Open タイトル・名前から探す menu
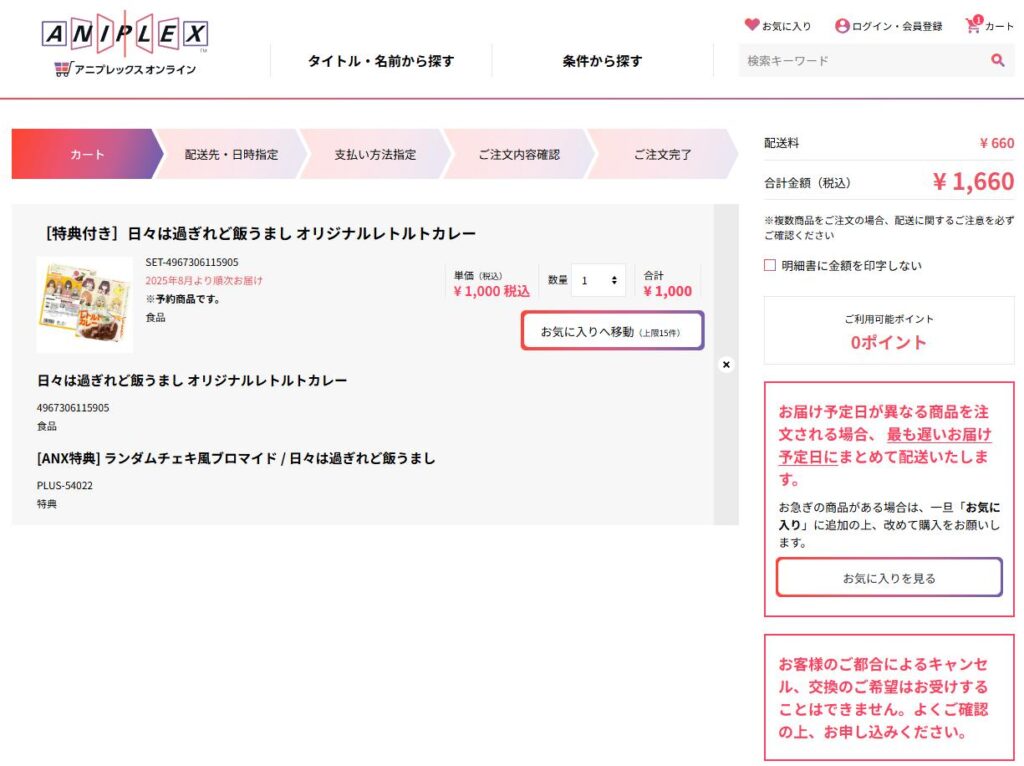 (x=381, y=61)
